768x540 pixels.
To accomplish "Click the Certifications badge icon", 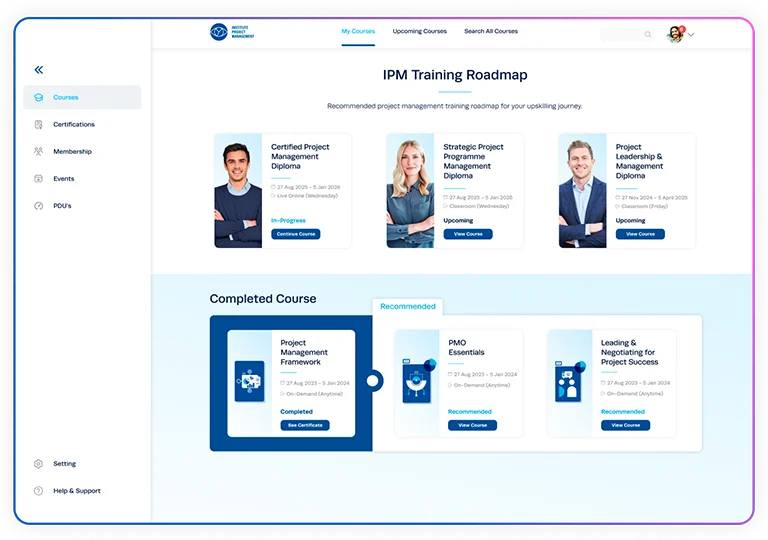I will click(39, 124).
